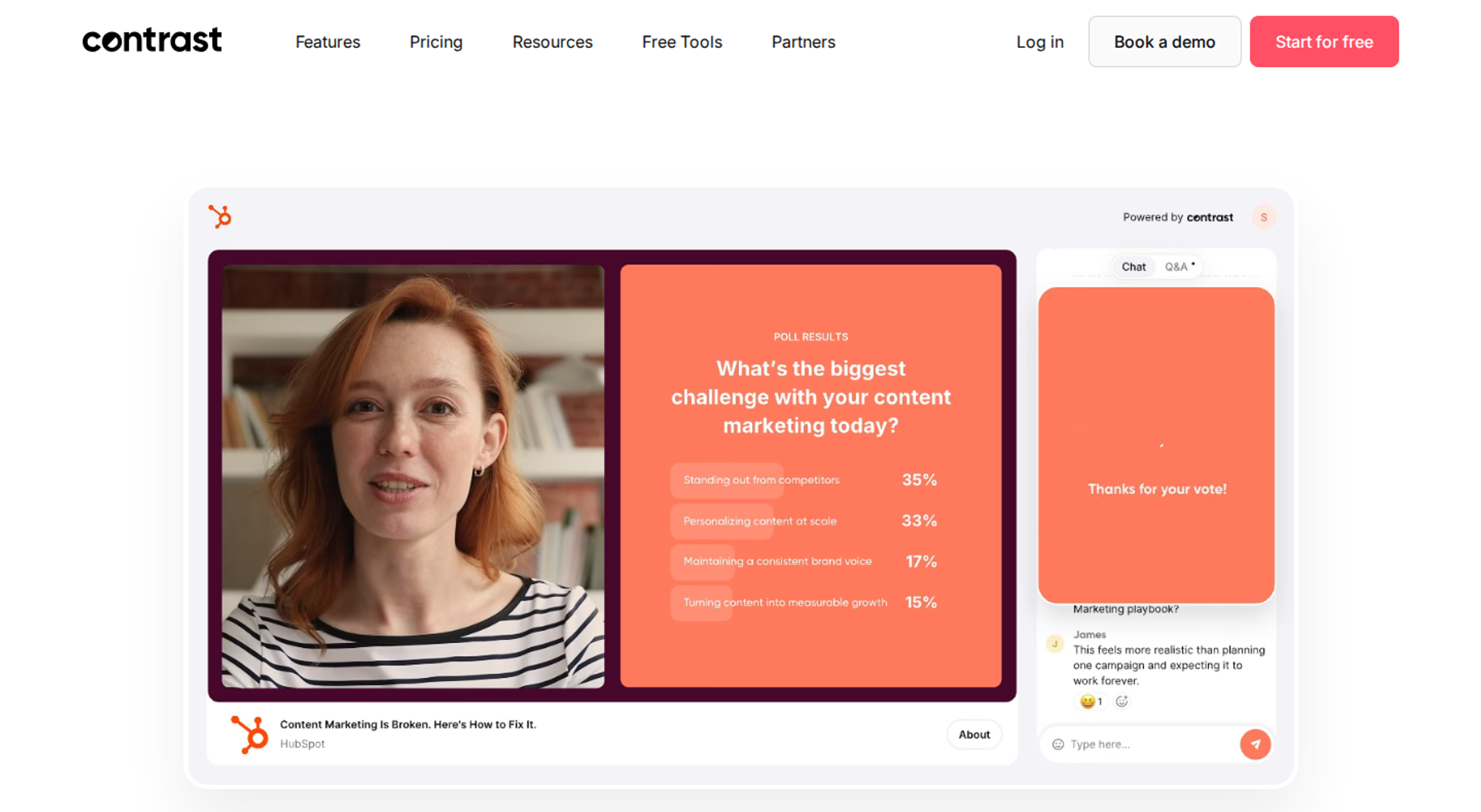Click the 17% poll result value
Image resolution: width=1481 pixels, height=812 pixels.
click(x=921, y=561)
